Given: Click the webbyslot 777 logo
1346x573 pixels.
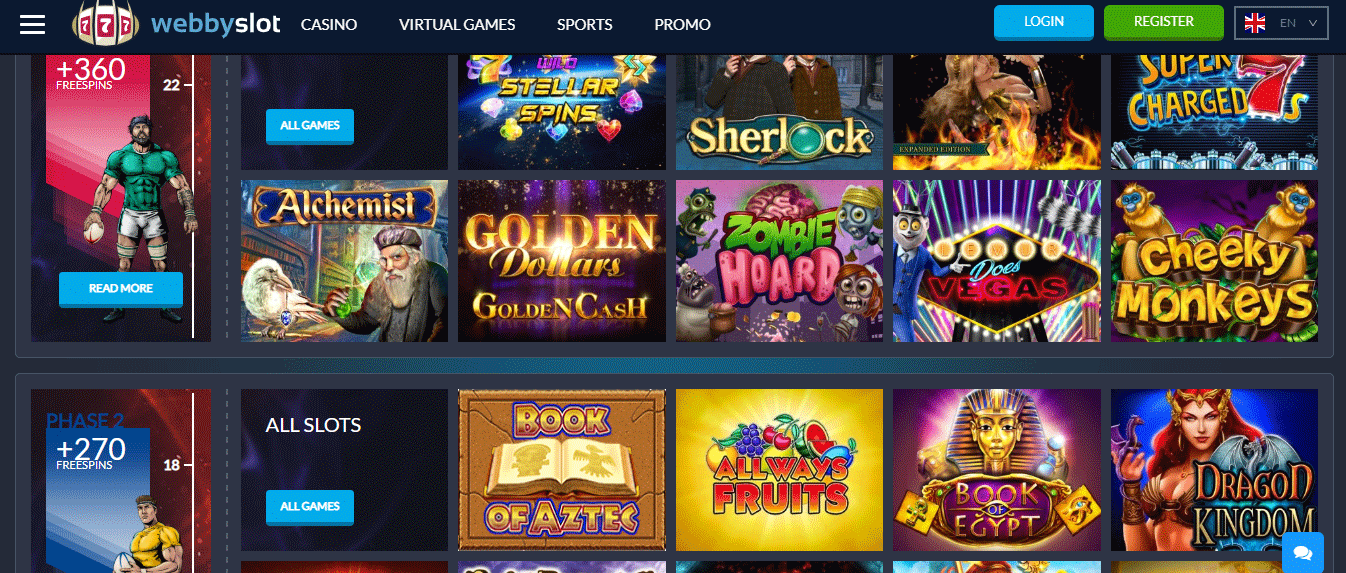Looking at the screenshot, I should [x=177, y=24].
